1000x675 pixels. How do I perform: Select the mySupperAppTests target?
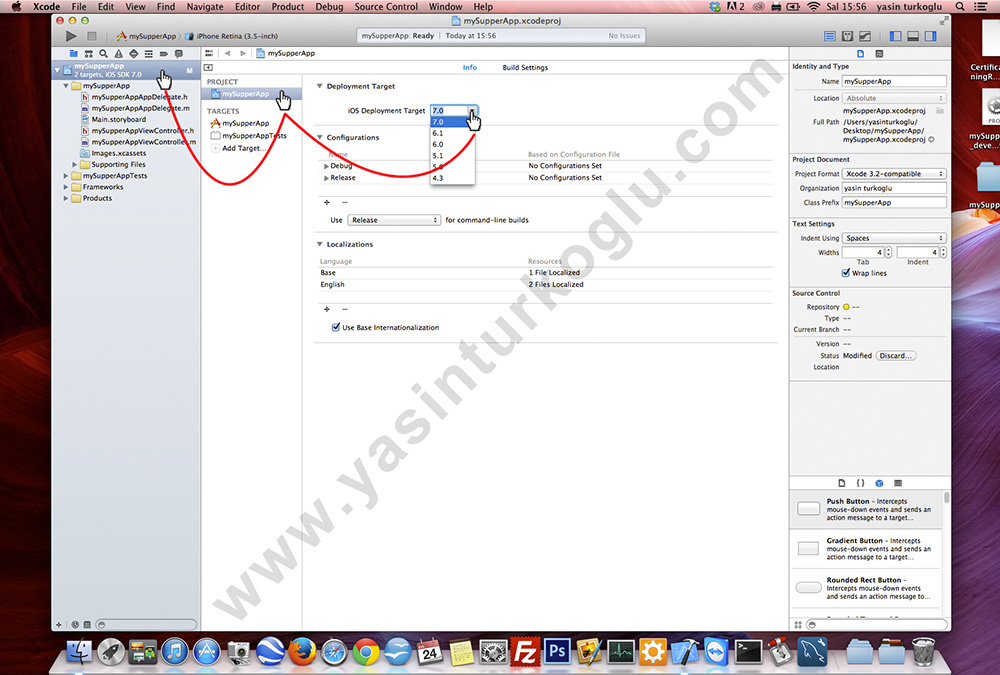coord(254,136)
